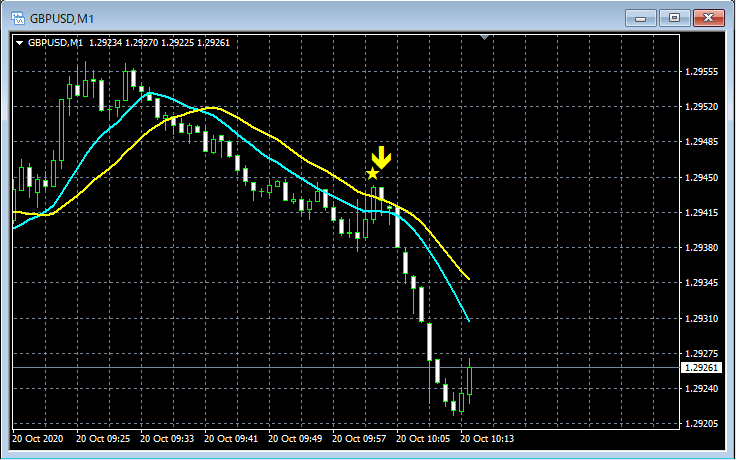Click the 1.29485 price scale label
The image size is (737, 460).
click(702, 142)
